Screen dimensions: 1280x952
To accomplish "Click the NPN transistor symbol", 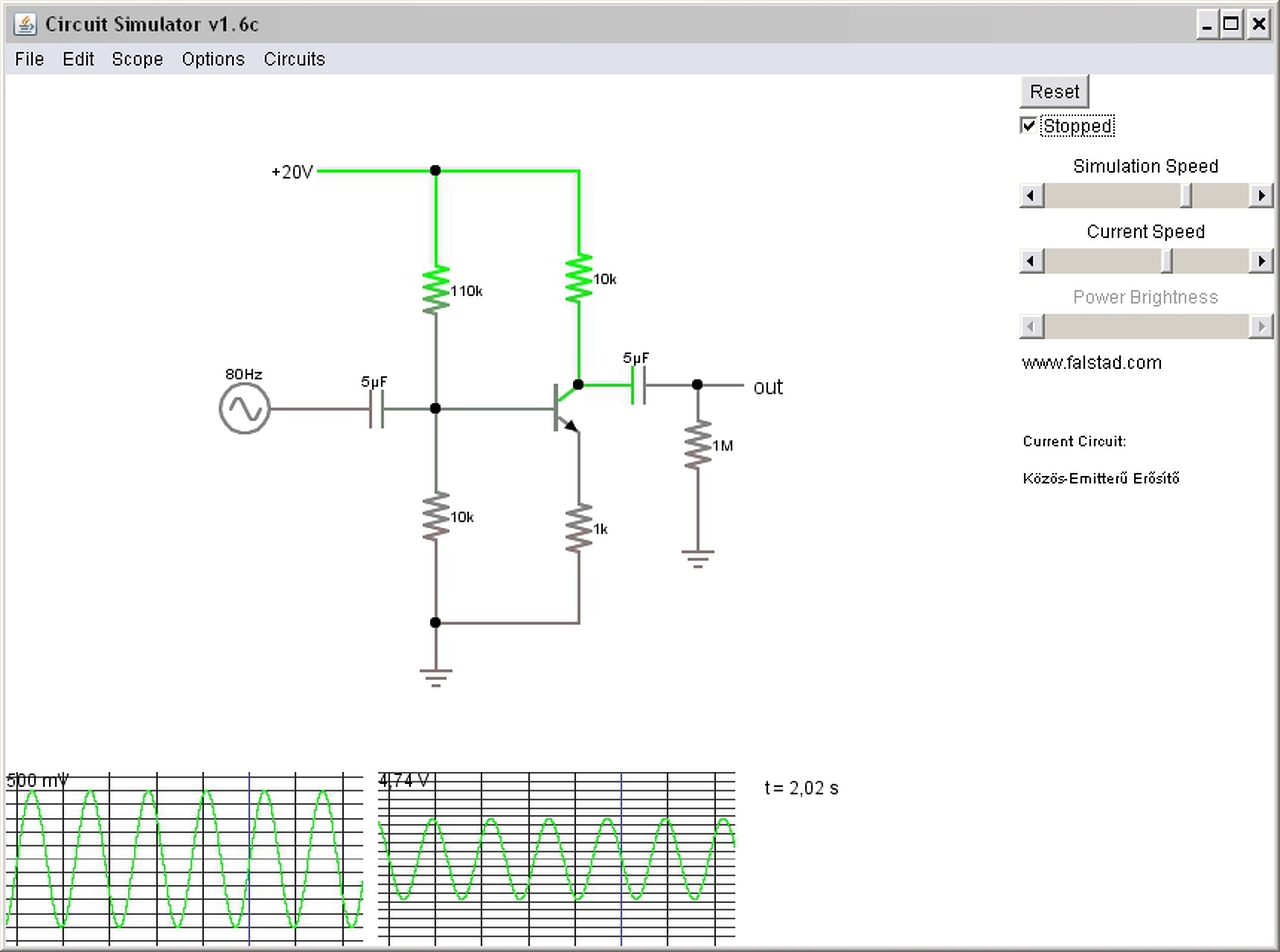I will (565, 408).
